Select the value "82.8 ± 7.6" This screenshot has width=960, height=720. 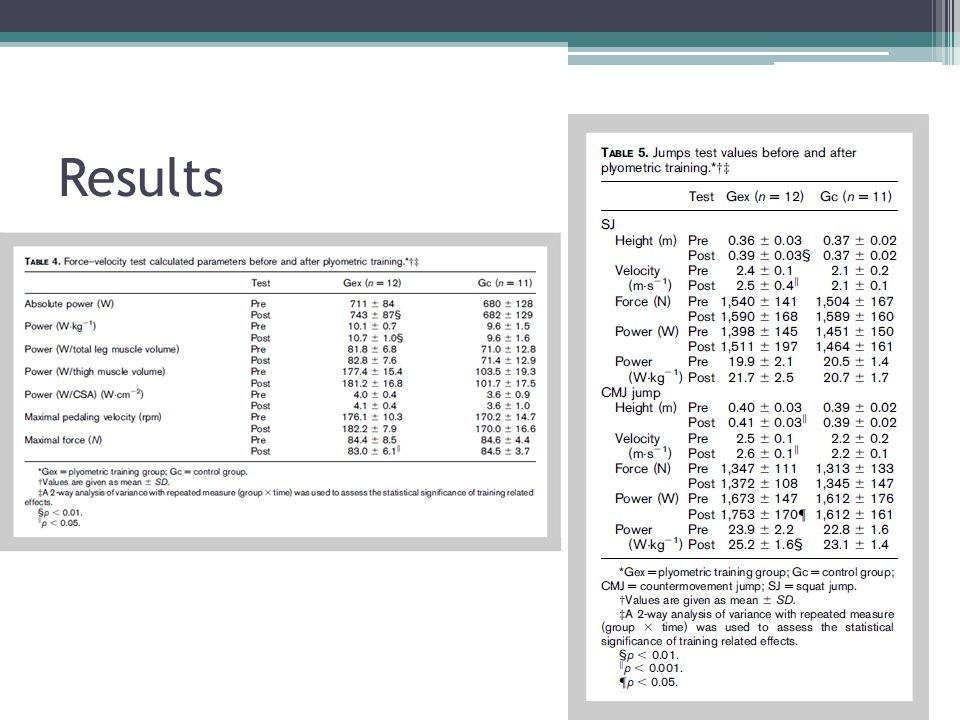pyautogui.click(x=372, y=361)
